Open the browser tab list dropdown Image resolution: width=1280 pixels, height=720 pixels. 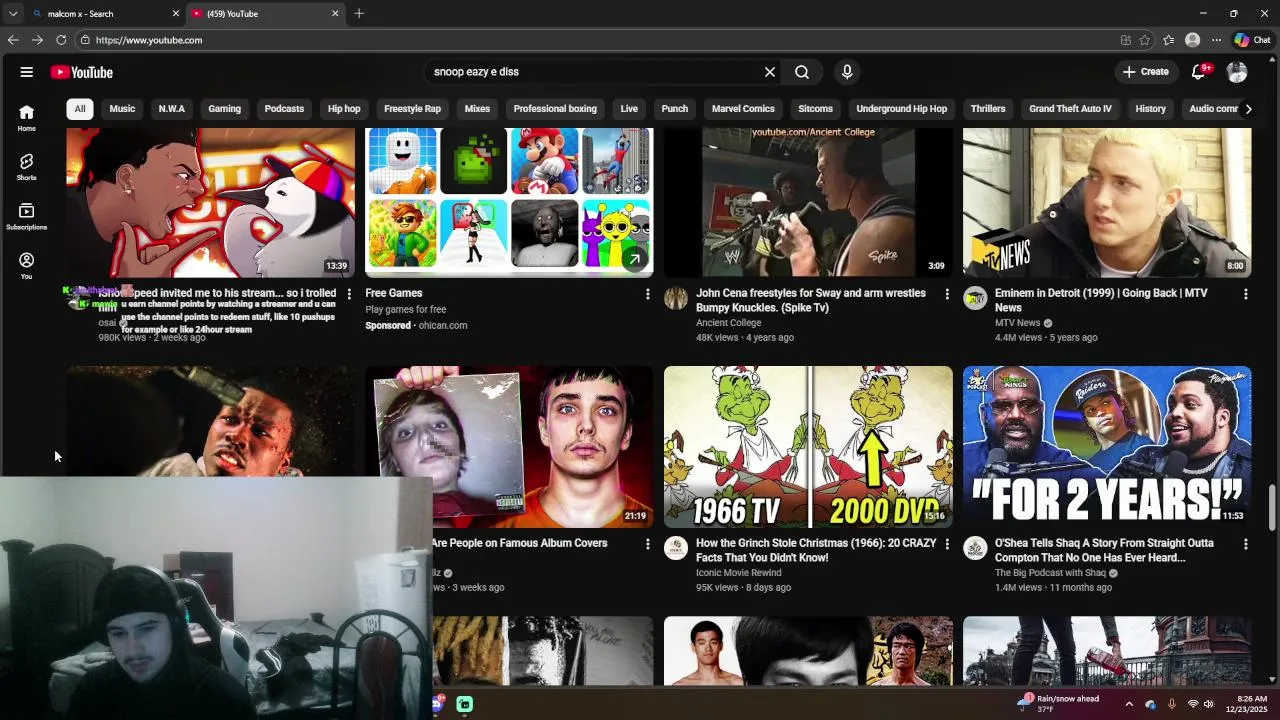tap(11, 13)
